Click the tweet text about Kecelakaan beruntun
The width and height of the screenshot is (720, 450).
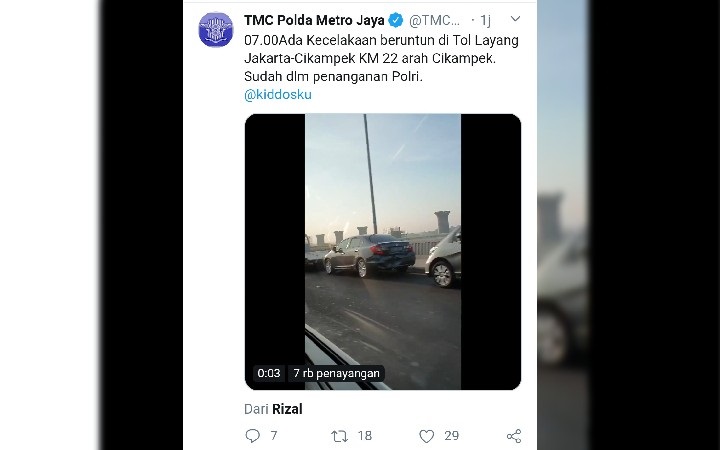382,58
